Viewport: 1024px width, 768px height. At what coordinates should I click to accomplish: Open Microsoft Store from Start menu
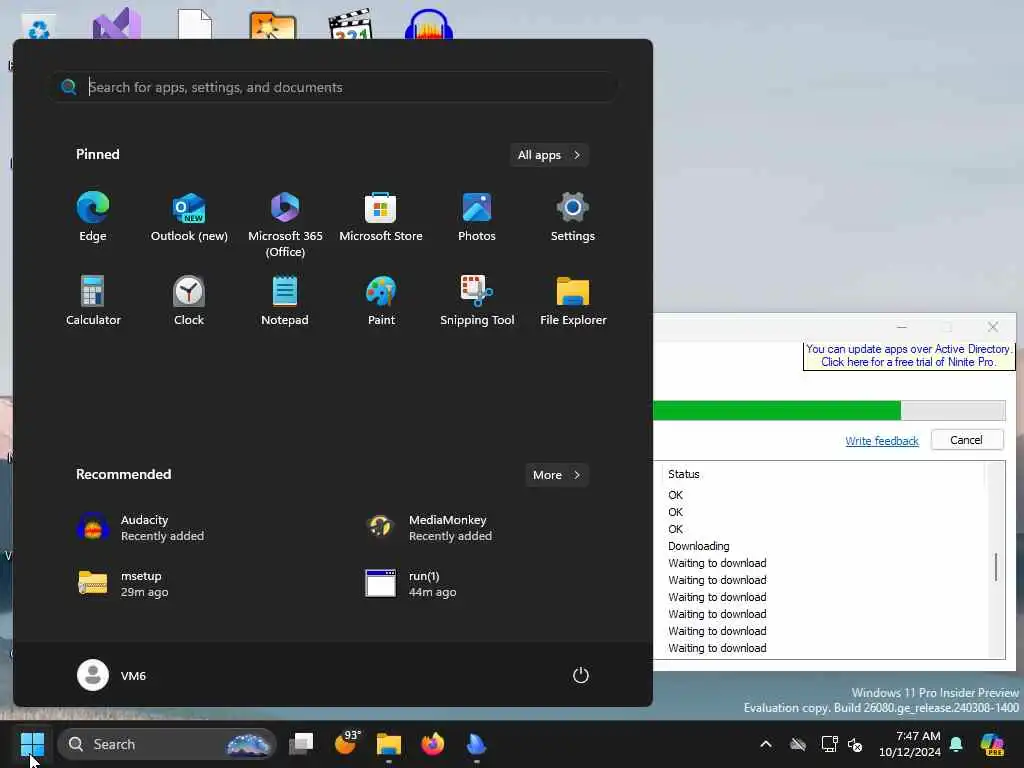(x=381, y=217)
